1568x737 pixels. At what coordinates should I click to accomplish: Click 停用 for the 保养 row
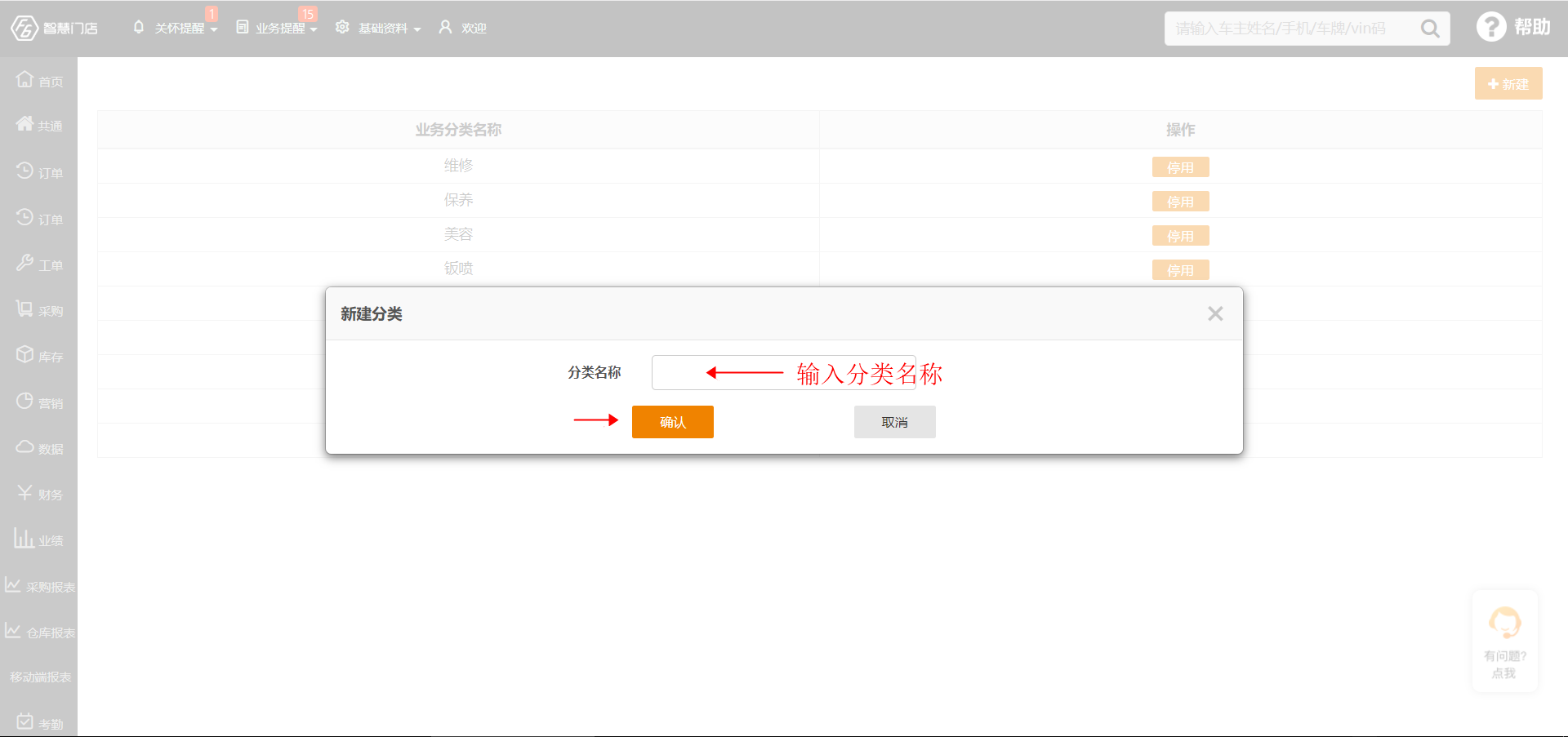(1181, 202)
